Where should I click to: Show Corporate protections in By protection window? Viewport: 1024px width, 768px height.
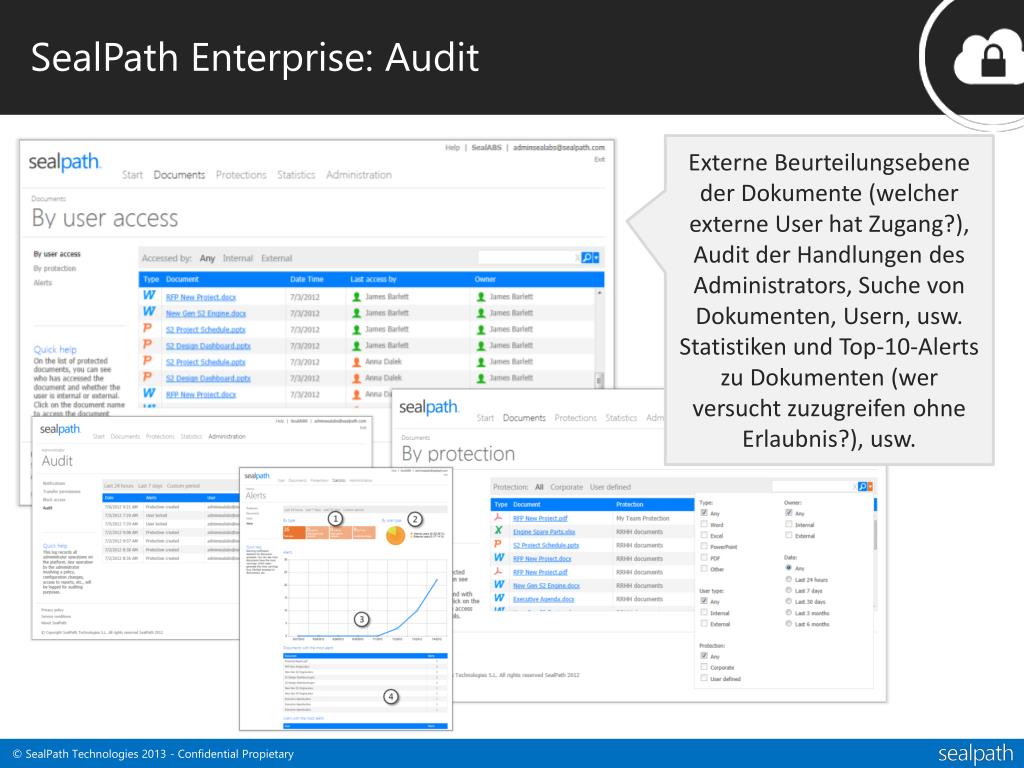pos(566,487)
